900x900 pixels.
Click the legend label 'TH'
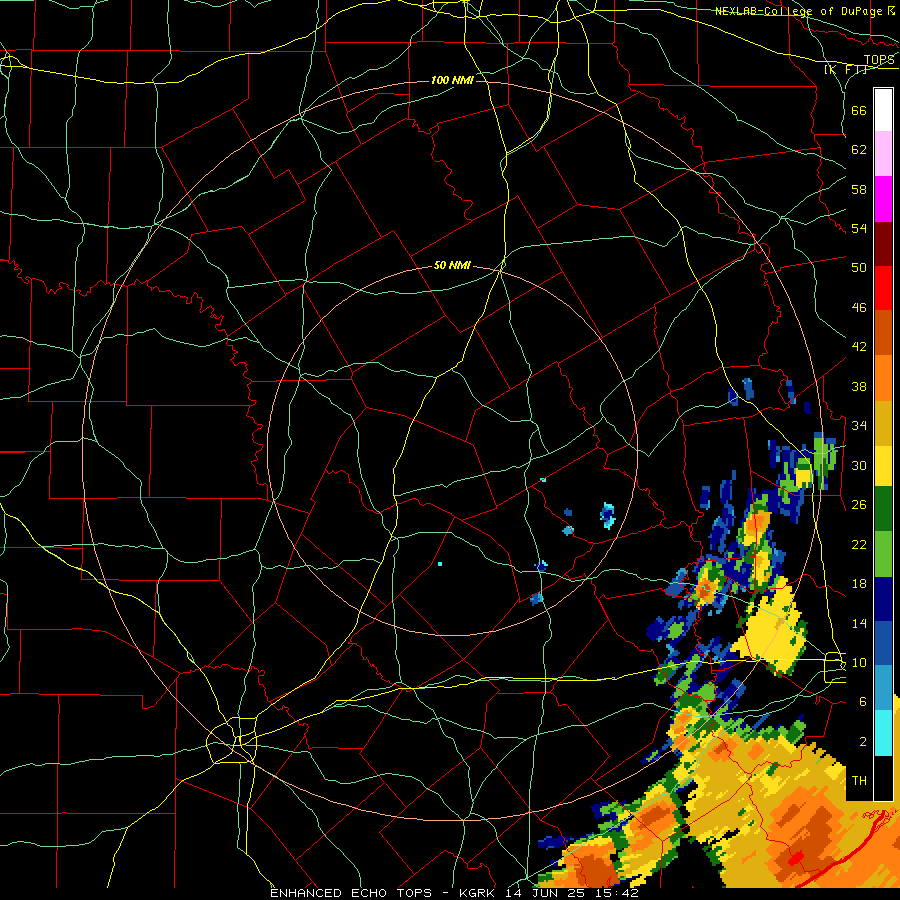coord(859,780)
